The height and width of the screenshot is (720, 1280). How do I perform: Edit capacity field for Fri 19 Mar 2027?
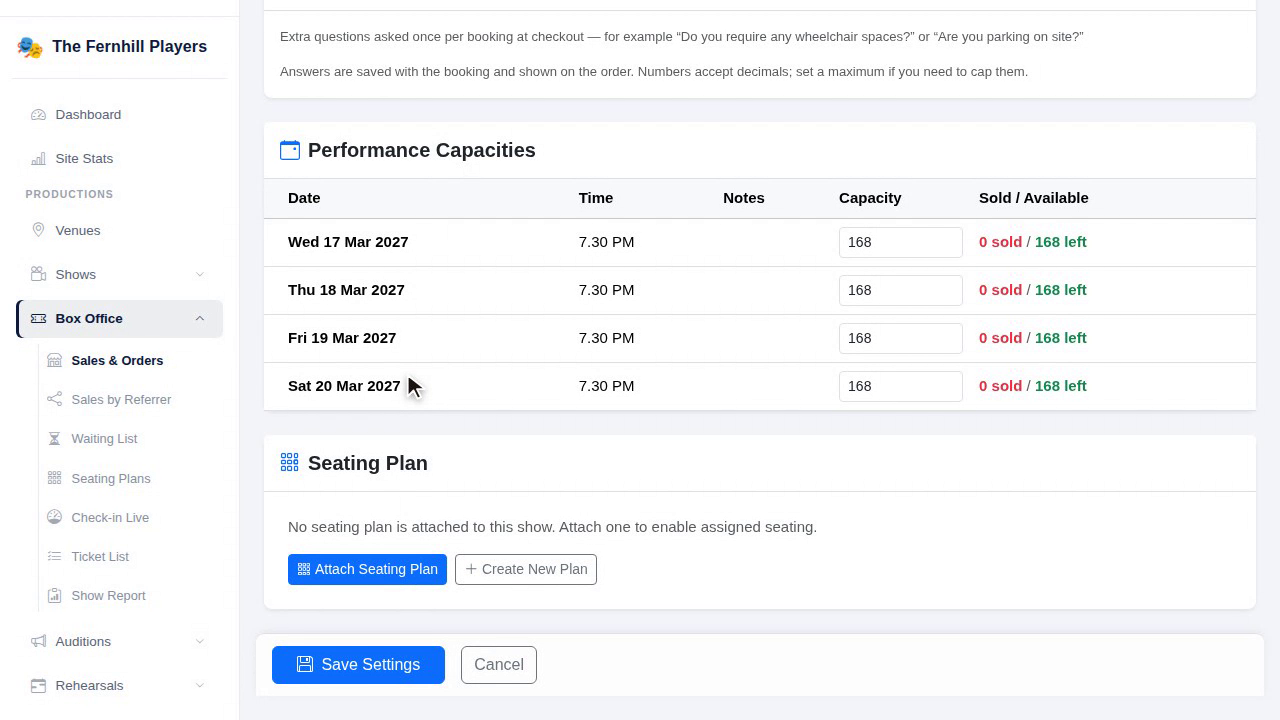(901, 338)
